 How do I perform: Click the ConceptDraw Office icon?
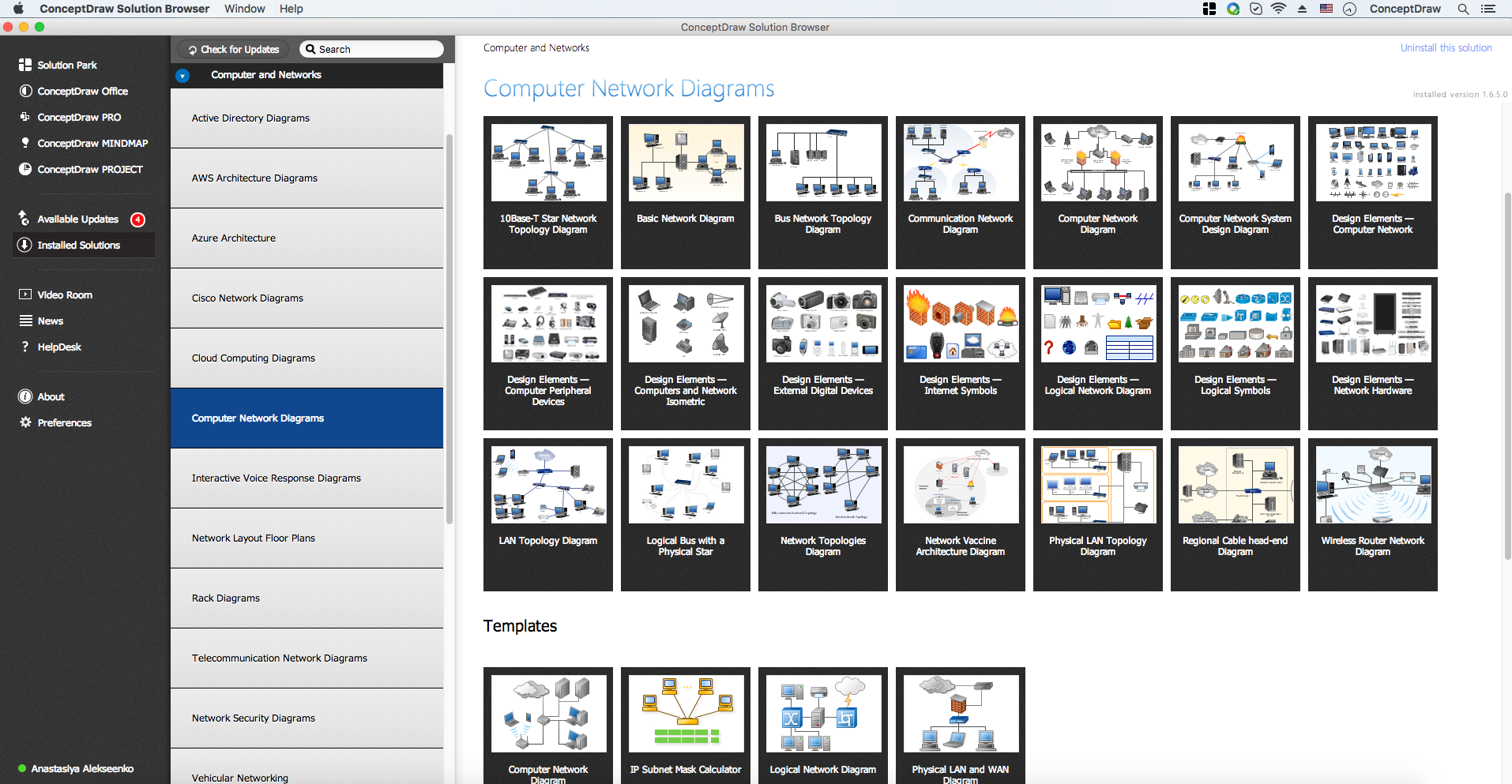click(25, 91)
